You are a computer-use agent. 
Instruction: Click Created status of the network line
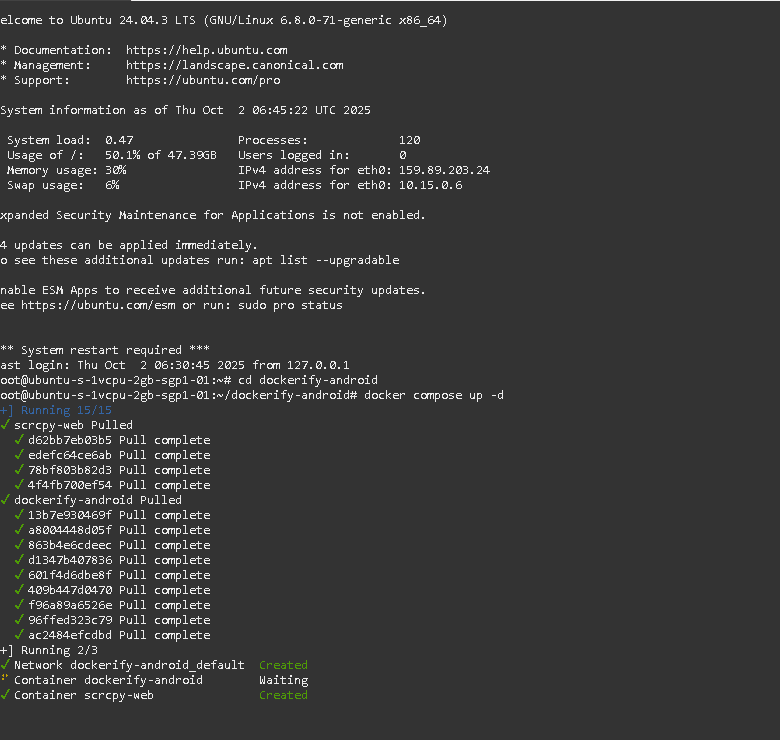284,665
